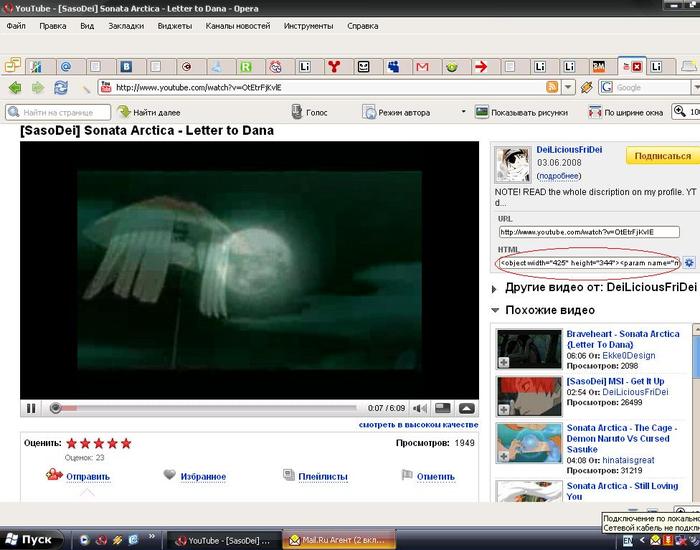This screenshot has width=700, height=550.
Task: Pause the video playback
Action: click(x=31, y=408)
